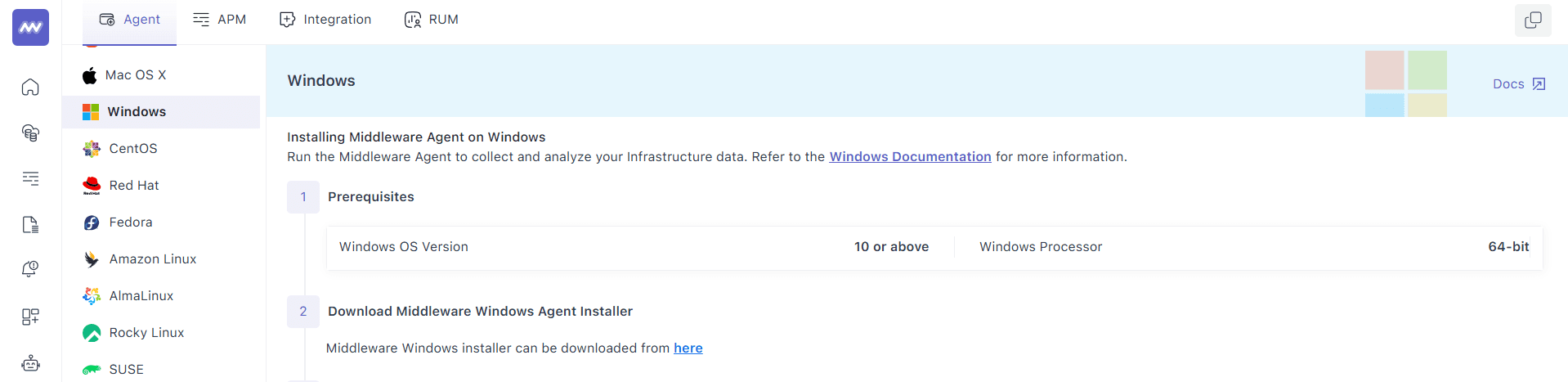This screenshot has width=1568, height=382.
Task: Switch to the Agent tab
Action: (130, 20)
